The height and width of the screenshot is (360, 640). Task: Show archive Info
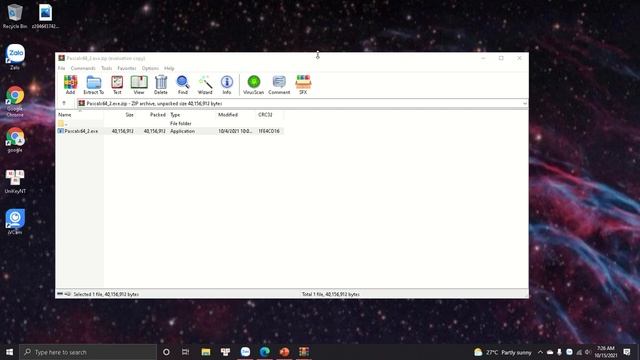coord(227,85)
